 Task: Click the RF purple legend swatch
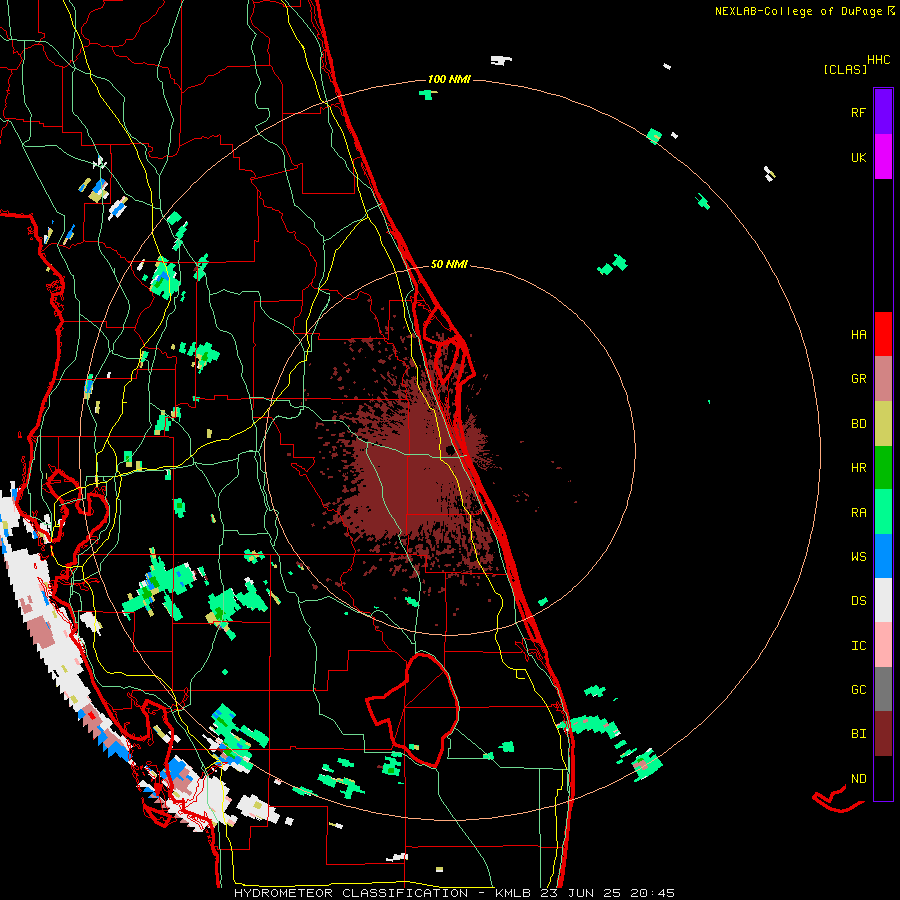[883, 111]
